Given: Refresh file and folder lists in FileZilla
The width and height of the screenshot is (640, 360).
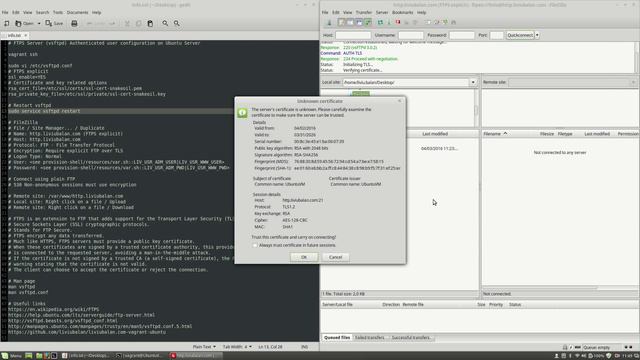Looking at the screenshot, I should tap(380, 22).
